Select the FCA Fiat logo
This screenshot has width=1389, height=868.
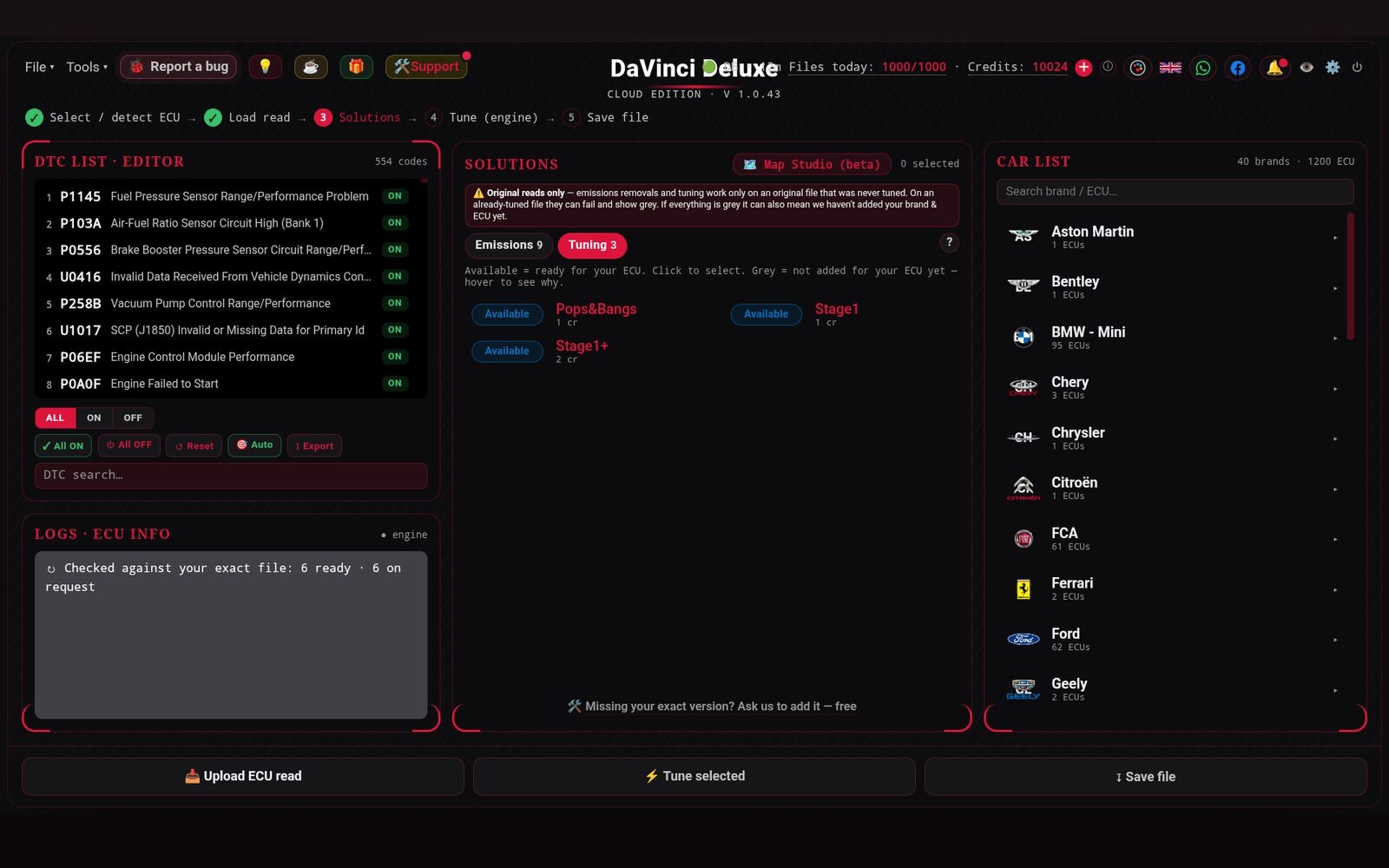click(1024, 538)
